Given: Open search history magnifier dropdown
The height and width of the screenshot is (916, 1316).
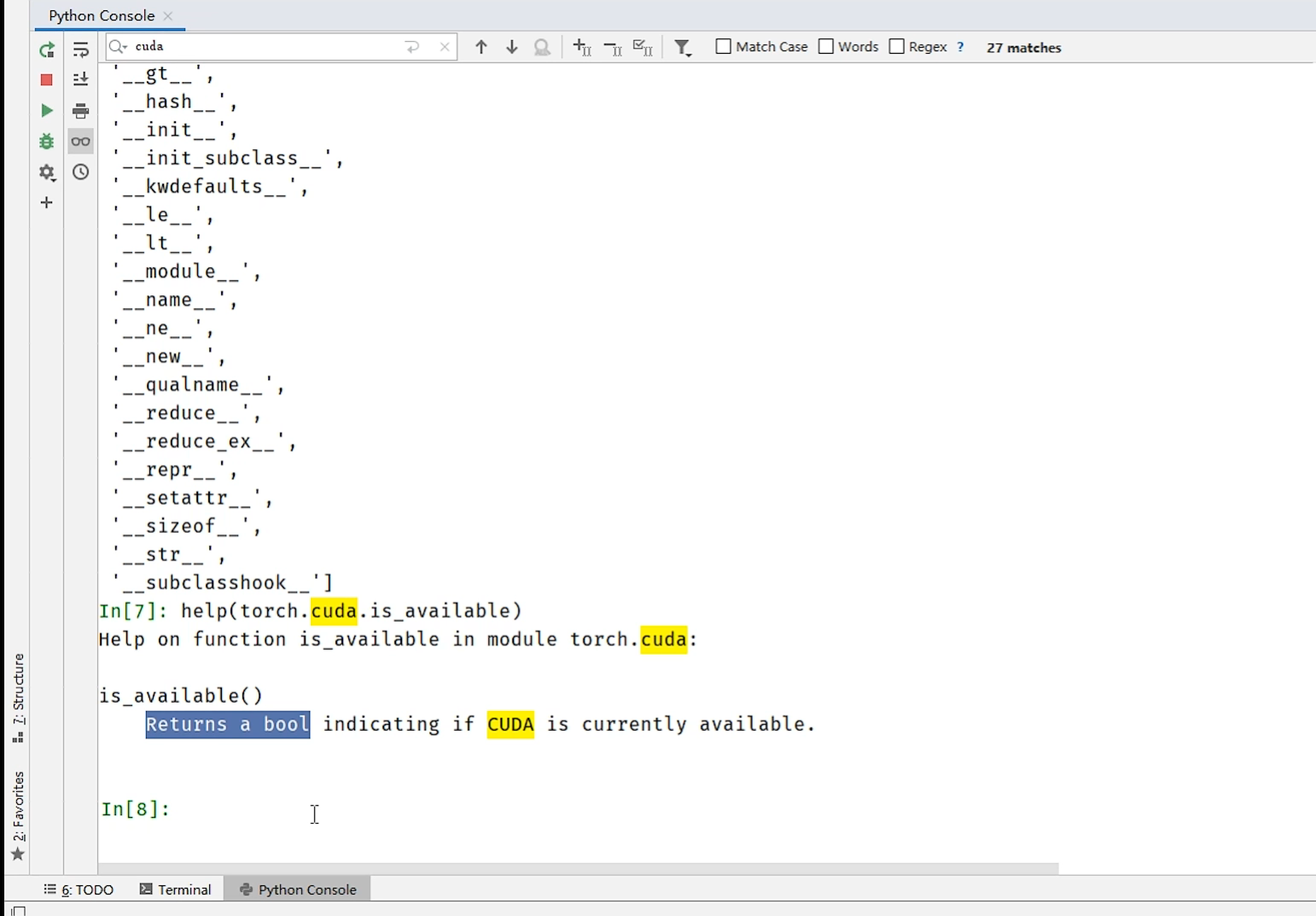Looking at the screenshot, I should point(119,47).
